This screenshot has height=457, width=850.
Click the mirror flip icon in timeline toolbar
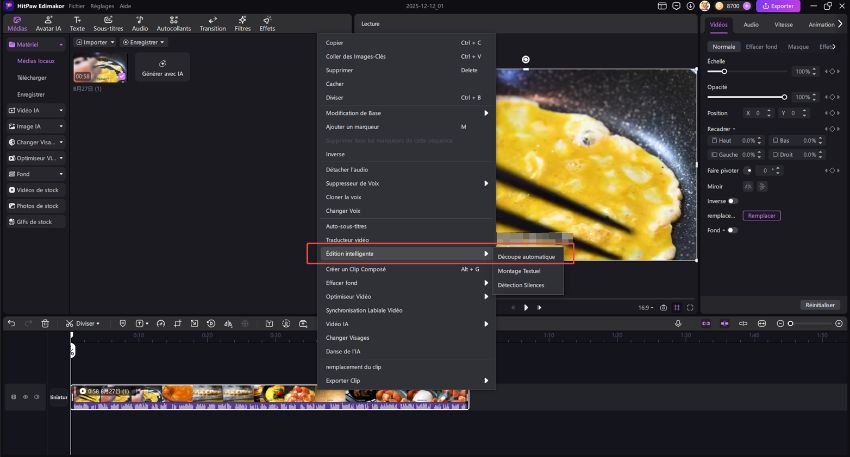pos(228,324)
